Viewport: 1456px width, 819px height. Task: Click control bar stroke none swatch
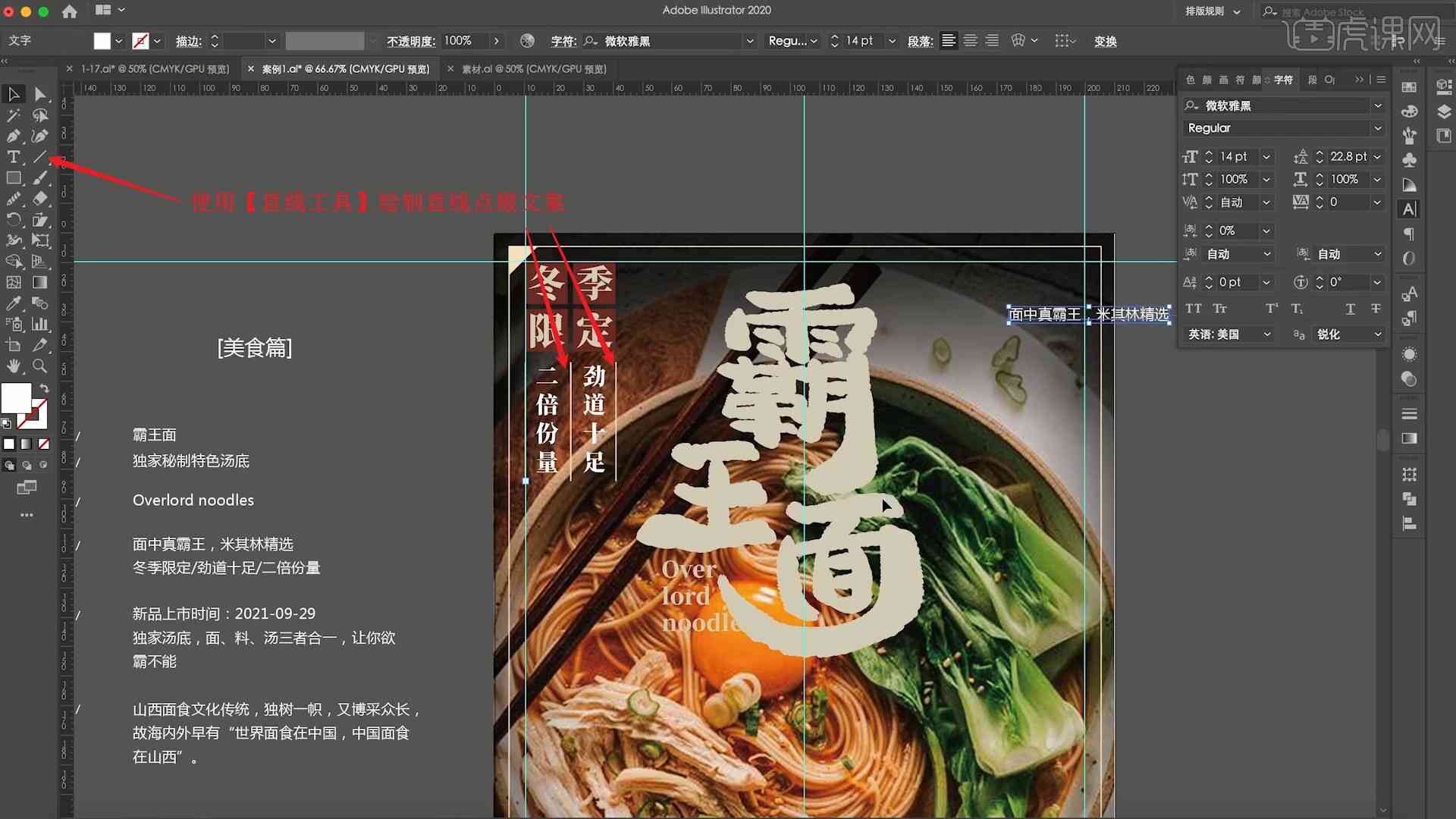click(x=140, y=41)
